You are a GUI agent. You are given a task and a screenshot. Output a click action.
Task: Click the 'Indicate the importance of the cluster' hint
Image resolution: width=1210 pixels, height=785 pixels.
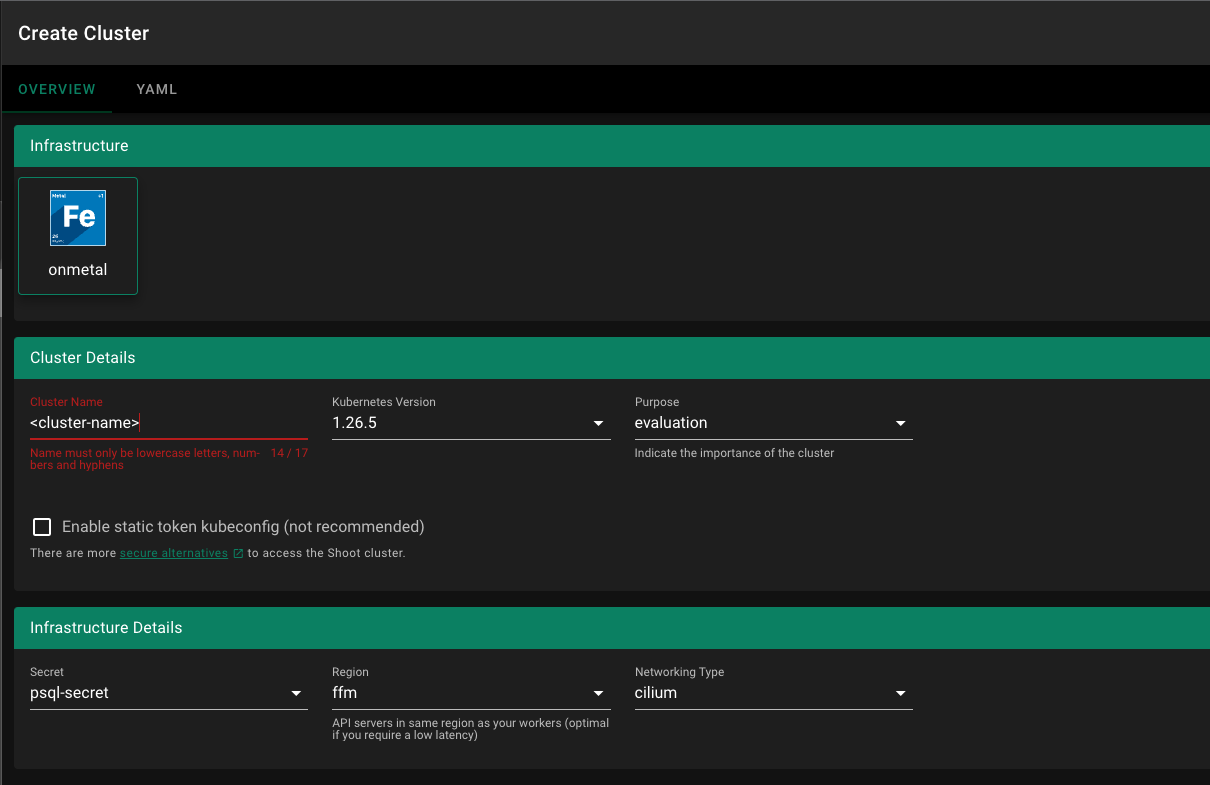734,453
